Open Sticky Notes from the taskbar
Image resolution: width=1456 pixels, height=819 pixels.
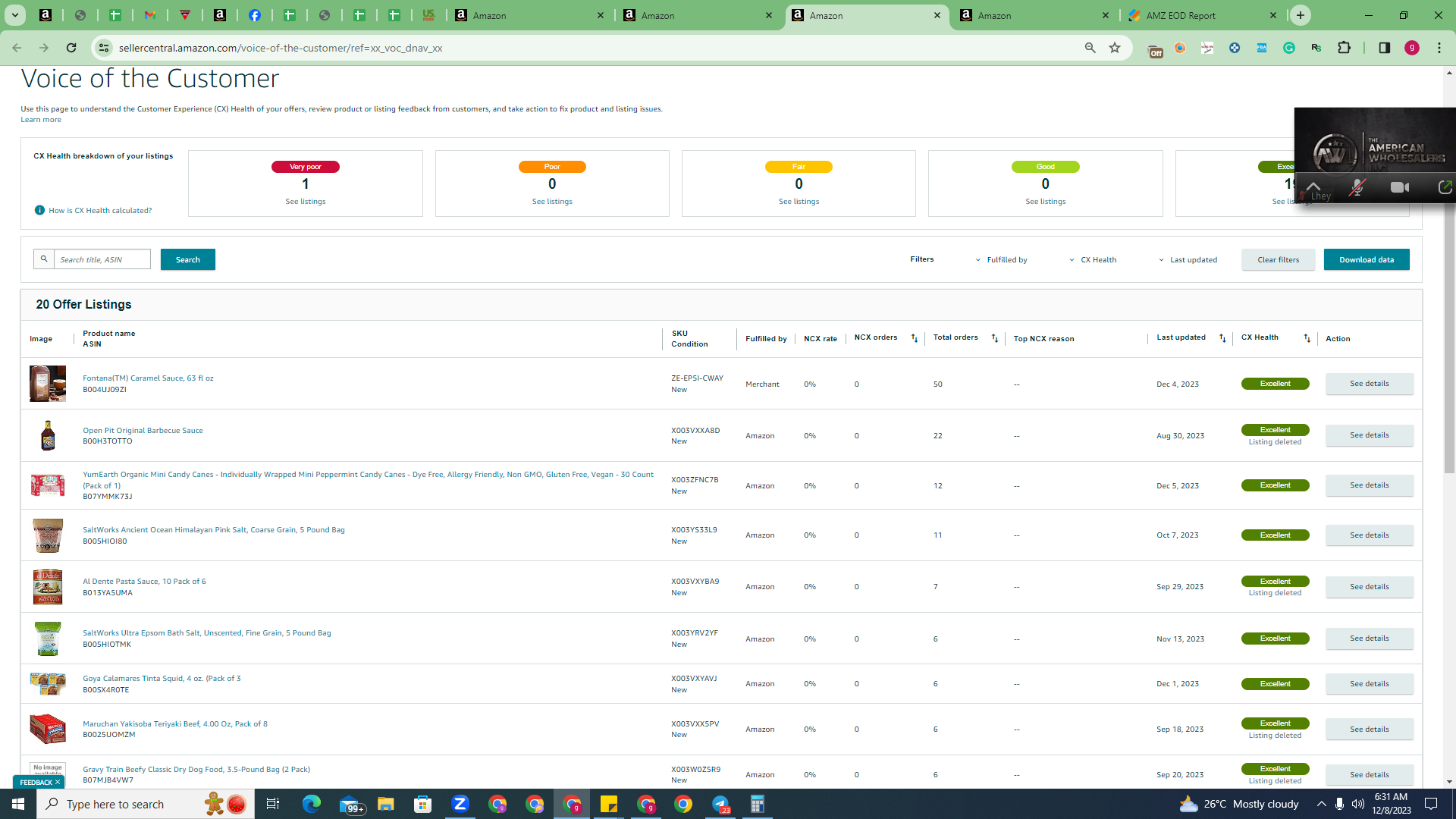[609, 804]
